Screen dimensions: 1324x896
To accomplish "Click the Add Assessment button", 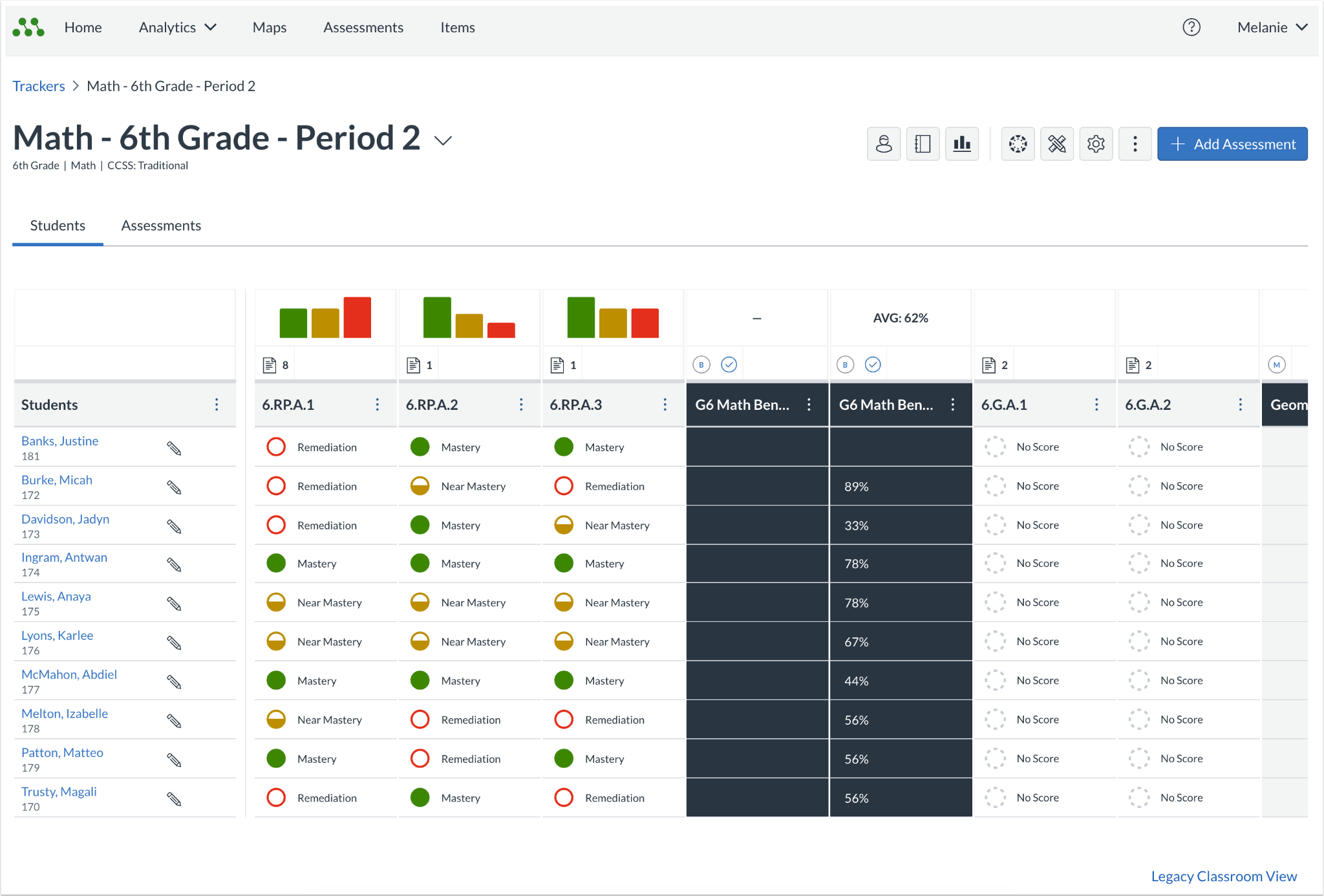I will point(1232,144).
